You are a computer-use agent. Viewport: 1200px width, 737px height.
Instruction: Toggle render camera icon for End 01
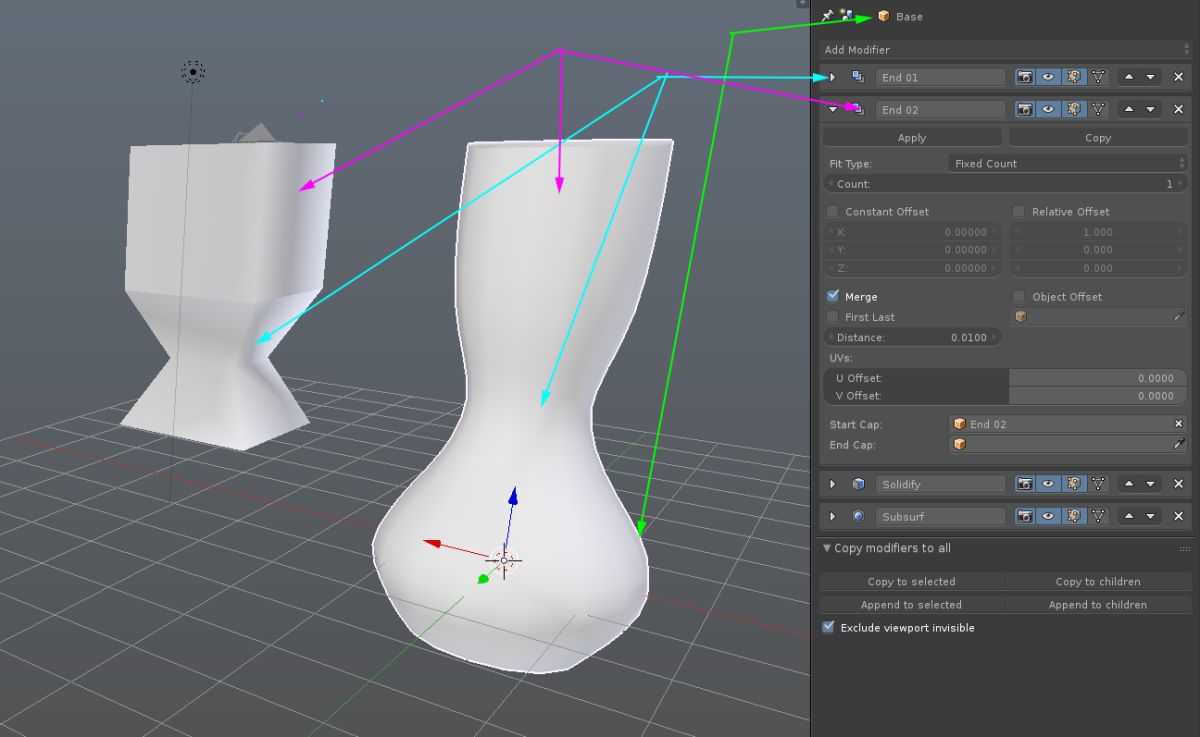(1025, 77)
